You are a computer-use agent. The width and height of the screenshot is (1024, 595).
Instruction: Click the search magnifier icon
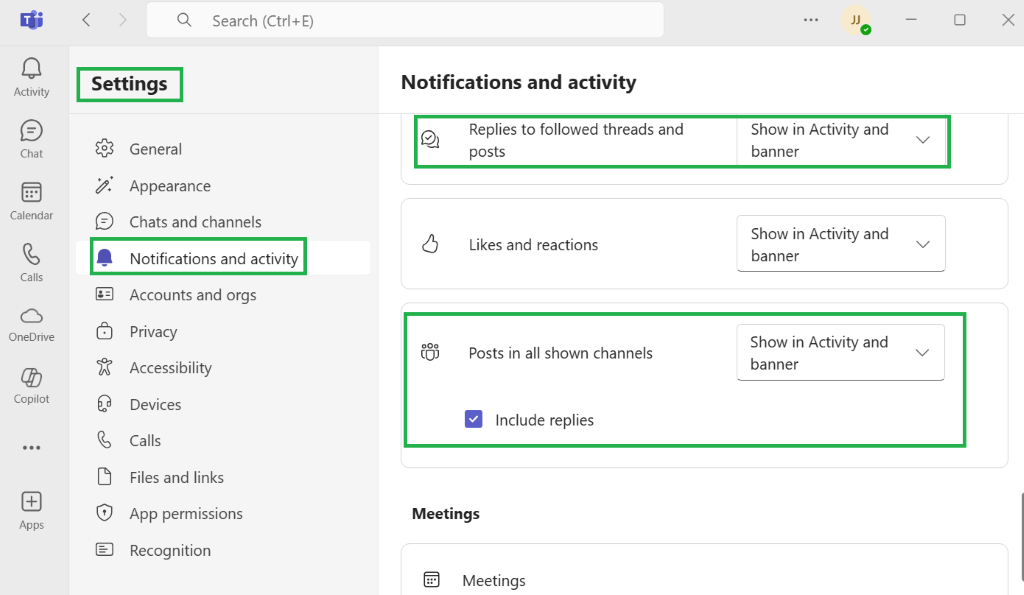tap(184, 20)
